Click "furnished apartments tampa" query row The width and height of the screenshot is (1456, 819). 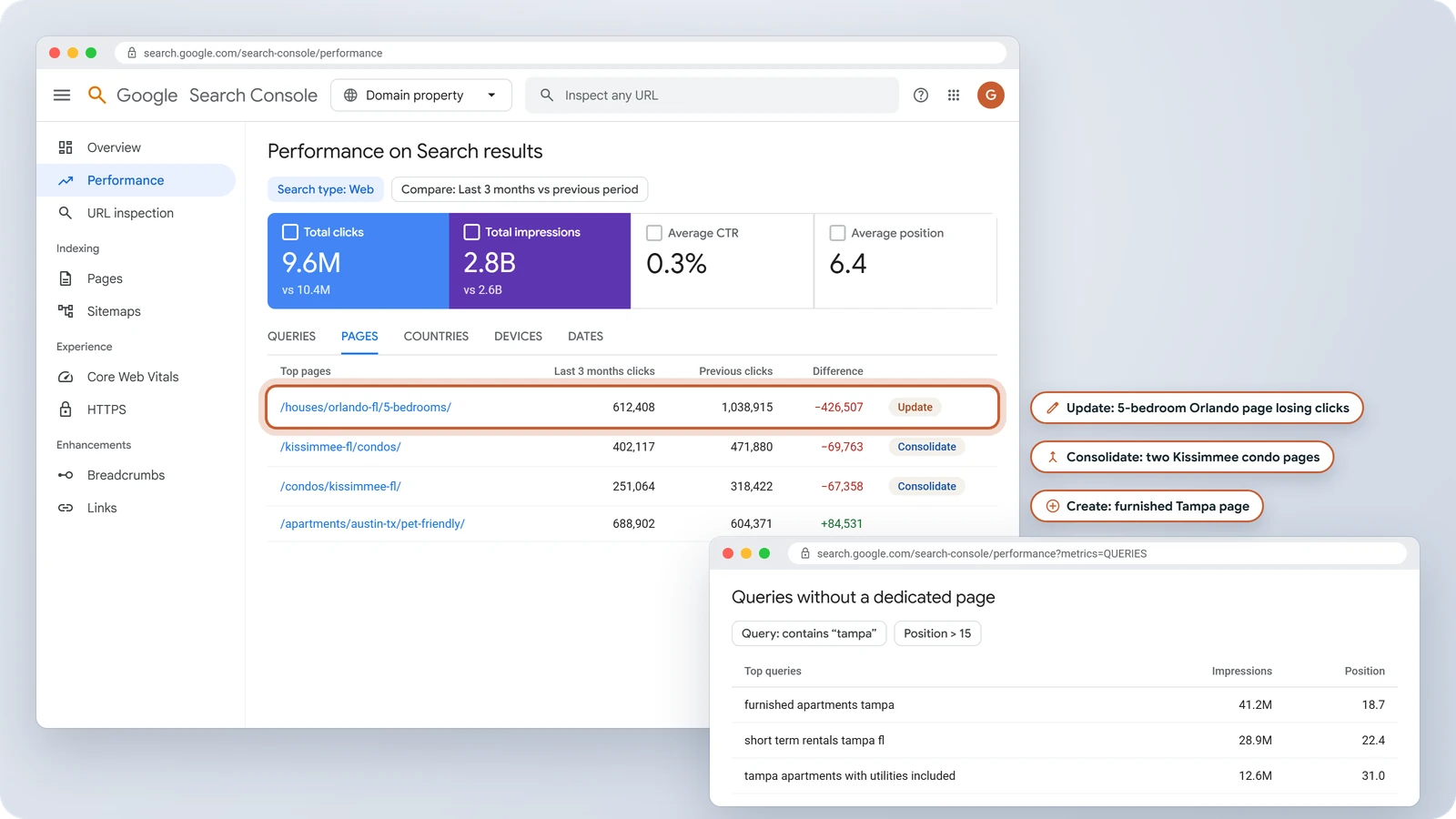tap(1065, 705)
